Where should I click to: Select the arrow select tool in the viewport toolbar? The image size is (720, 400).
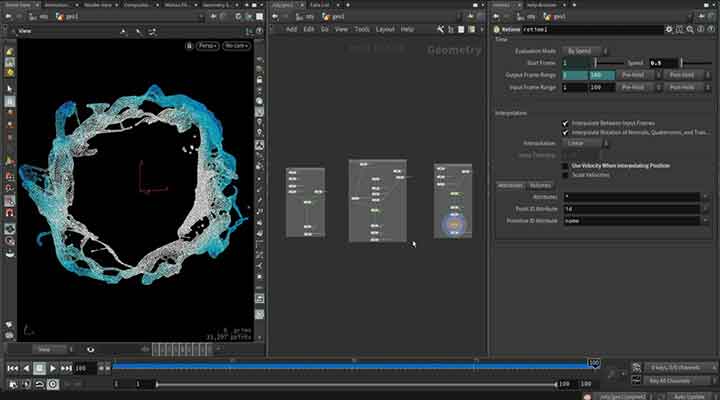tap(10, 88)
